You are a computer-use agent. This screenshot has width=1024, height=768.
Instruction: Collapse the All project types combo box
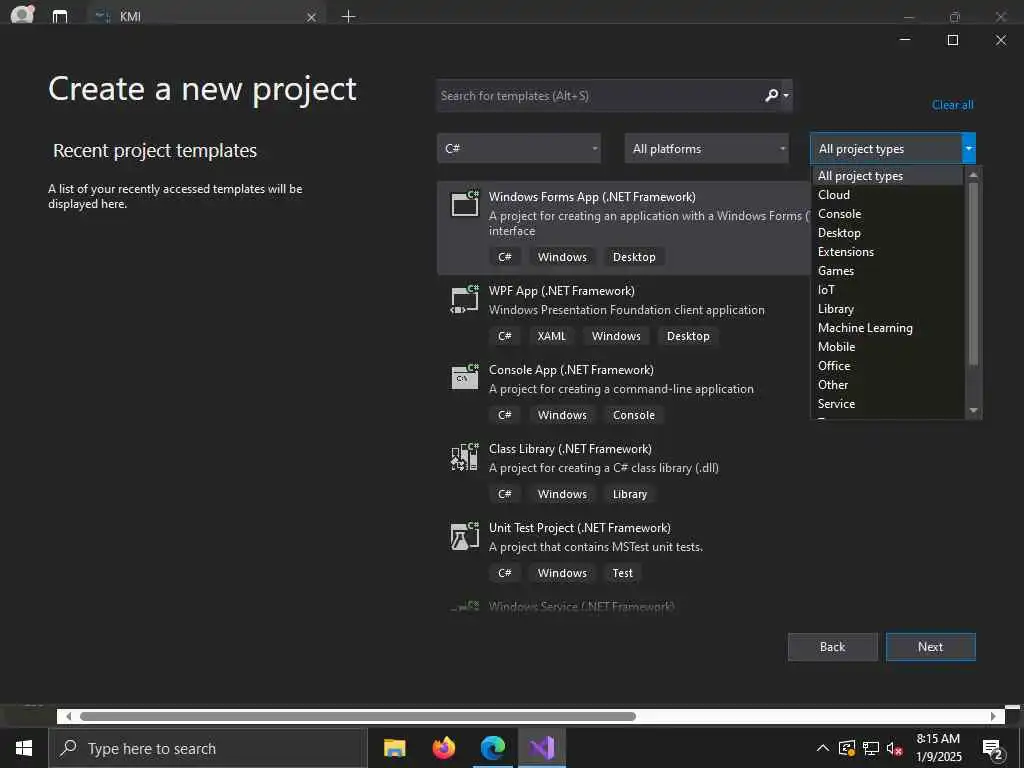point(968,149)
